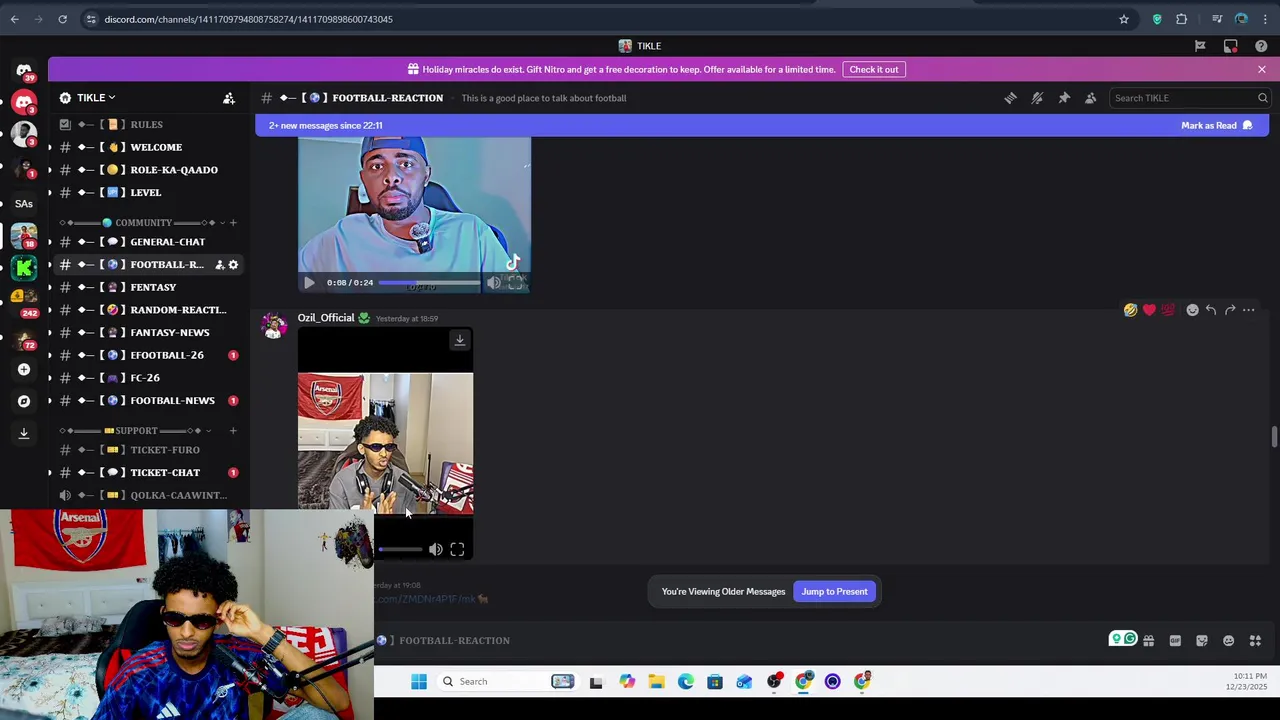Image resolution: width=1280 pixels, height=720 pixels.
Task: Download the Ozil_Official video attachment
Action: 460,340
